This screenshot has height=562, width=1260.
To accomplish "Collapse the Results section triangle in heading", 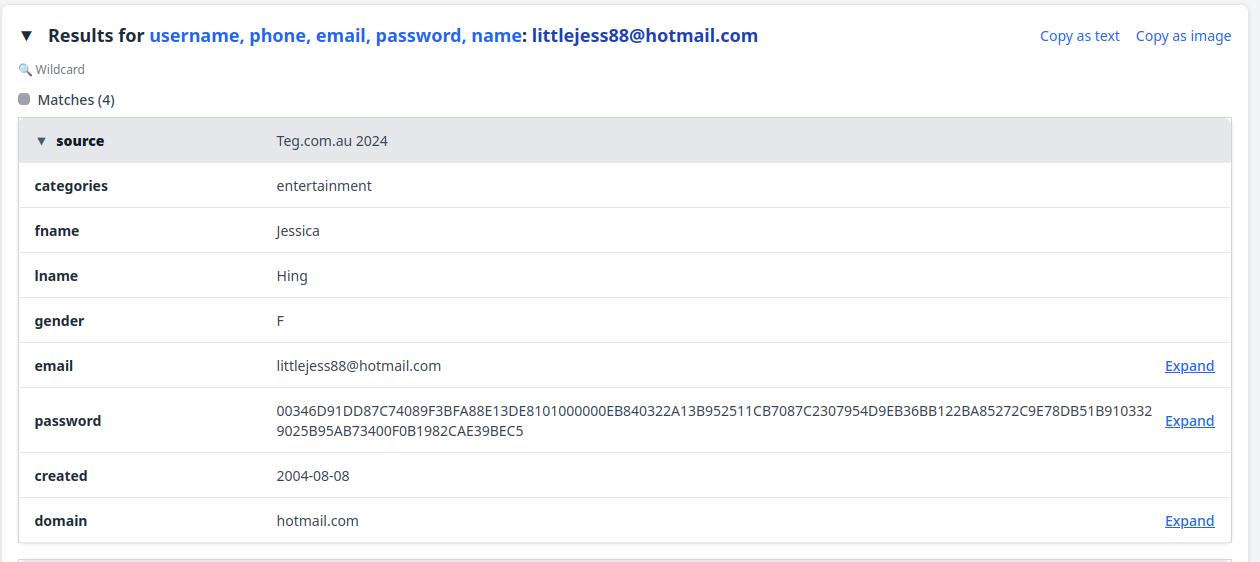I will pos(27,36).
